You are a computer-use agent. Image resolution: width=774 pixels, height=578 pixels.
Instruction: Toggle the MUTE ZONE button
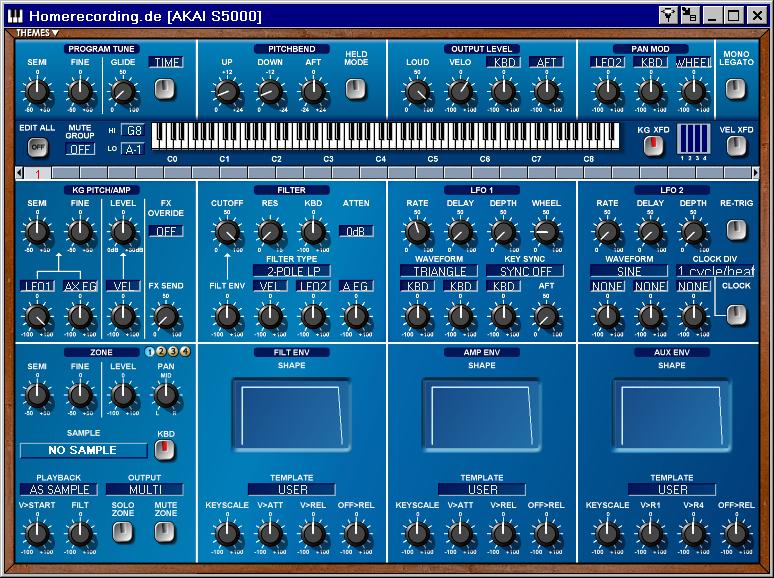point(165,532)
